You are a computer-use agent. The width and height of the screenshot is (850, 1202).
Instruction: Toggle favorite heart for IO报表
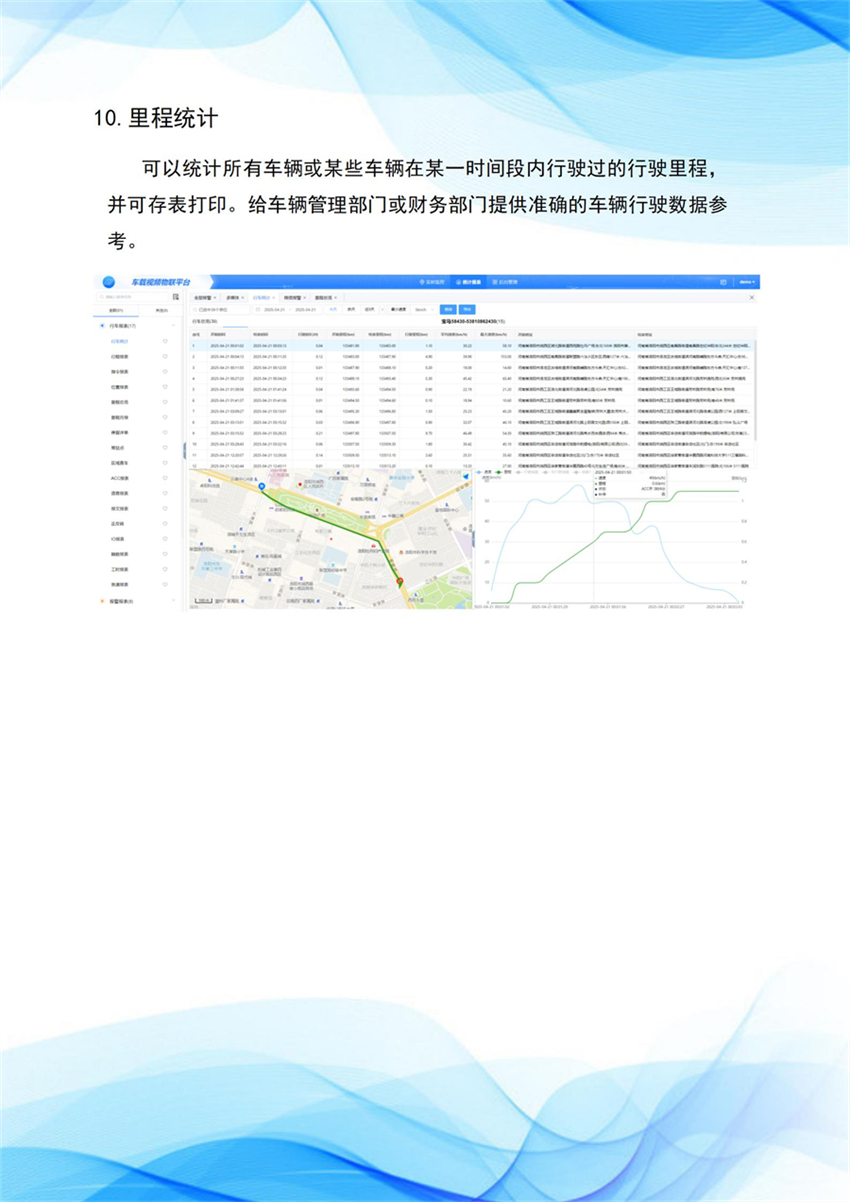coord(164,539)
